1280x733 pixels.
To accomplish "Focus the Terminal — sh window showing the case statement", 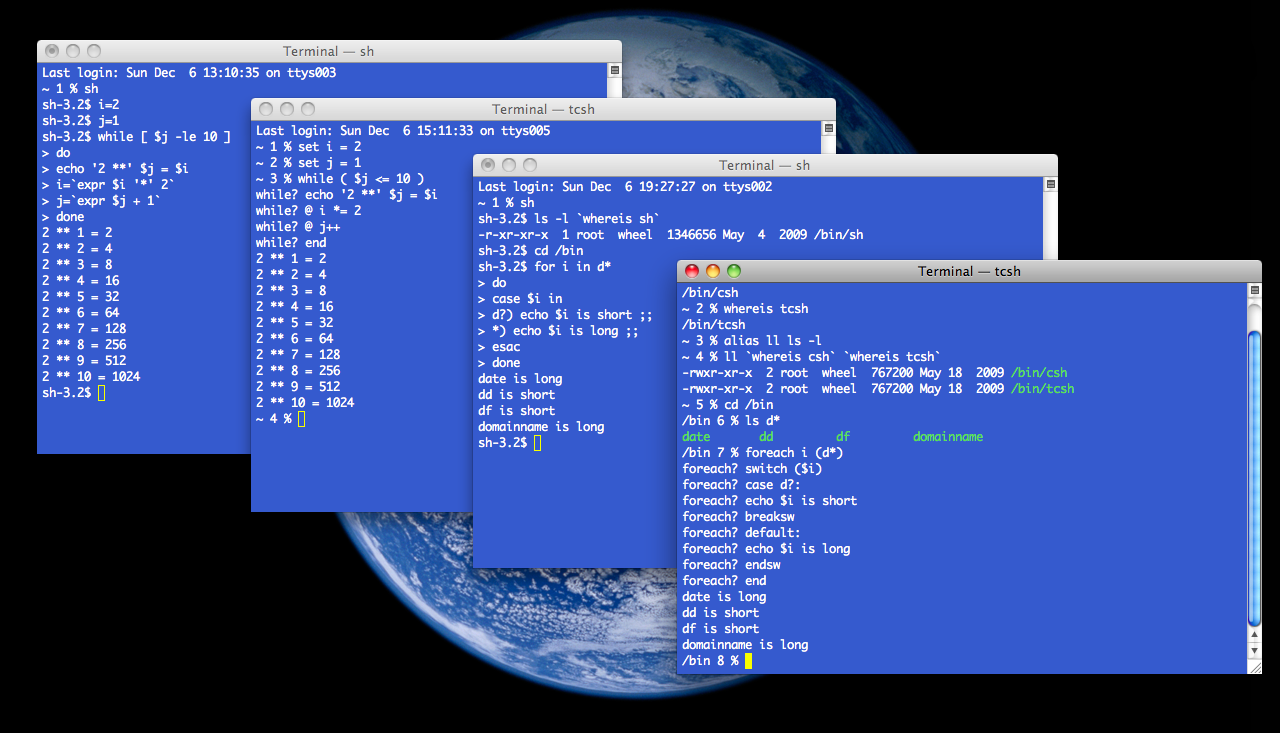I will [763, 164].
